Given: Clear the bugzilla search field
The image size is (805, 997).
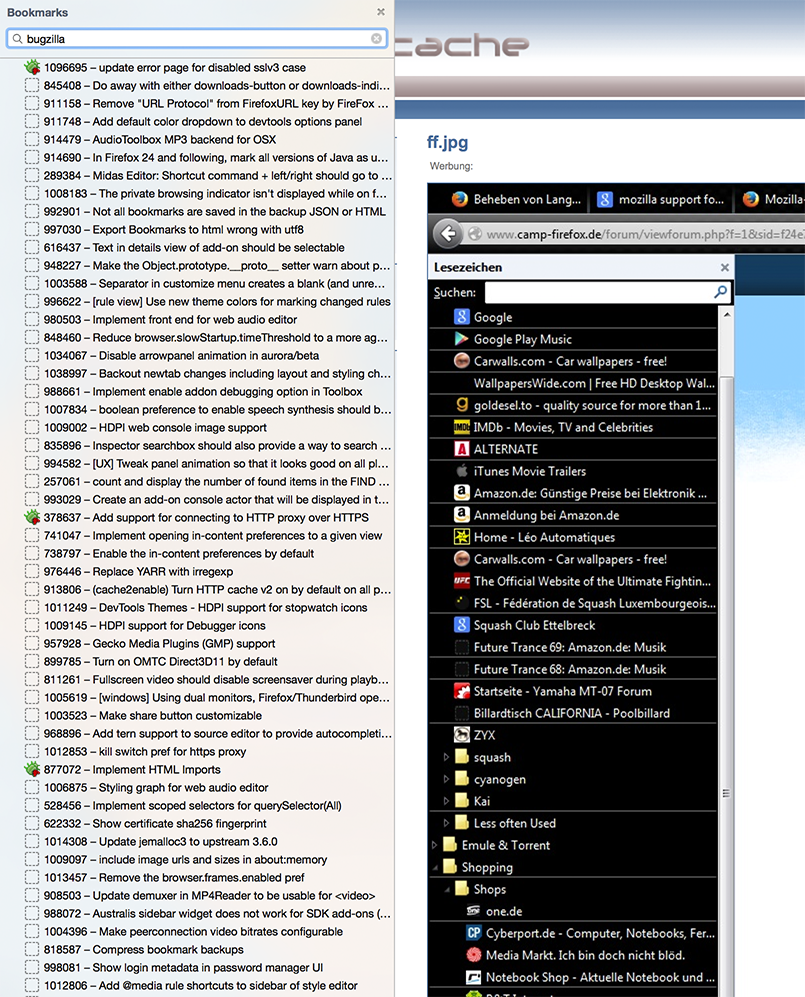Looking at the screenshot, I should (x=376, y=39).
